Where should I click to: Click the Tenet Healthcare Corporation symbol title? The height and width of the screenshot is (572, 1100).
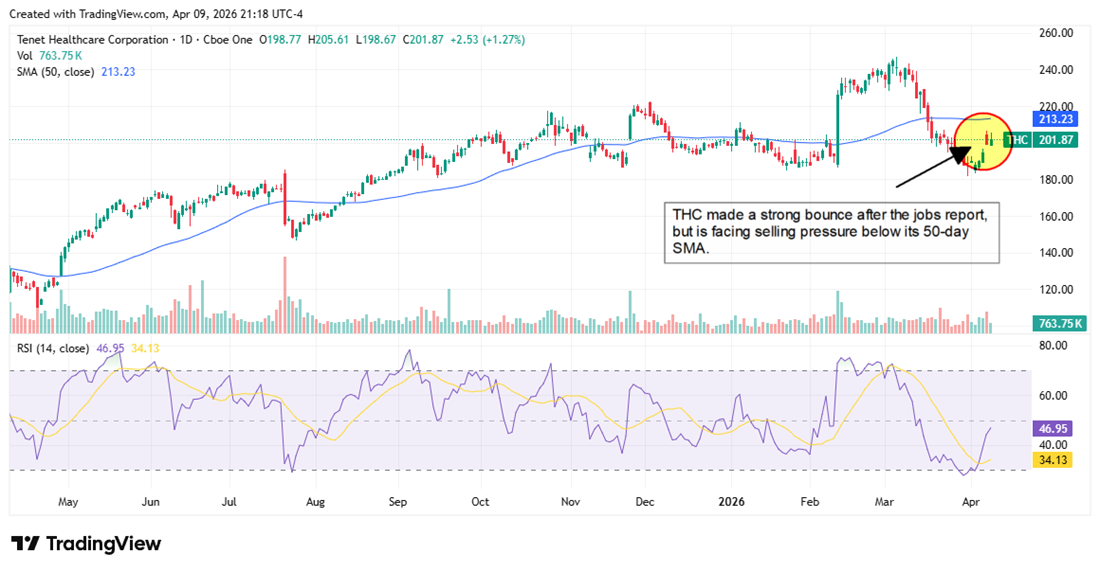pyautogui.click(x=93, y=39)
